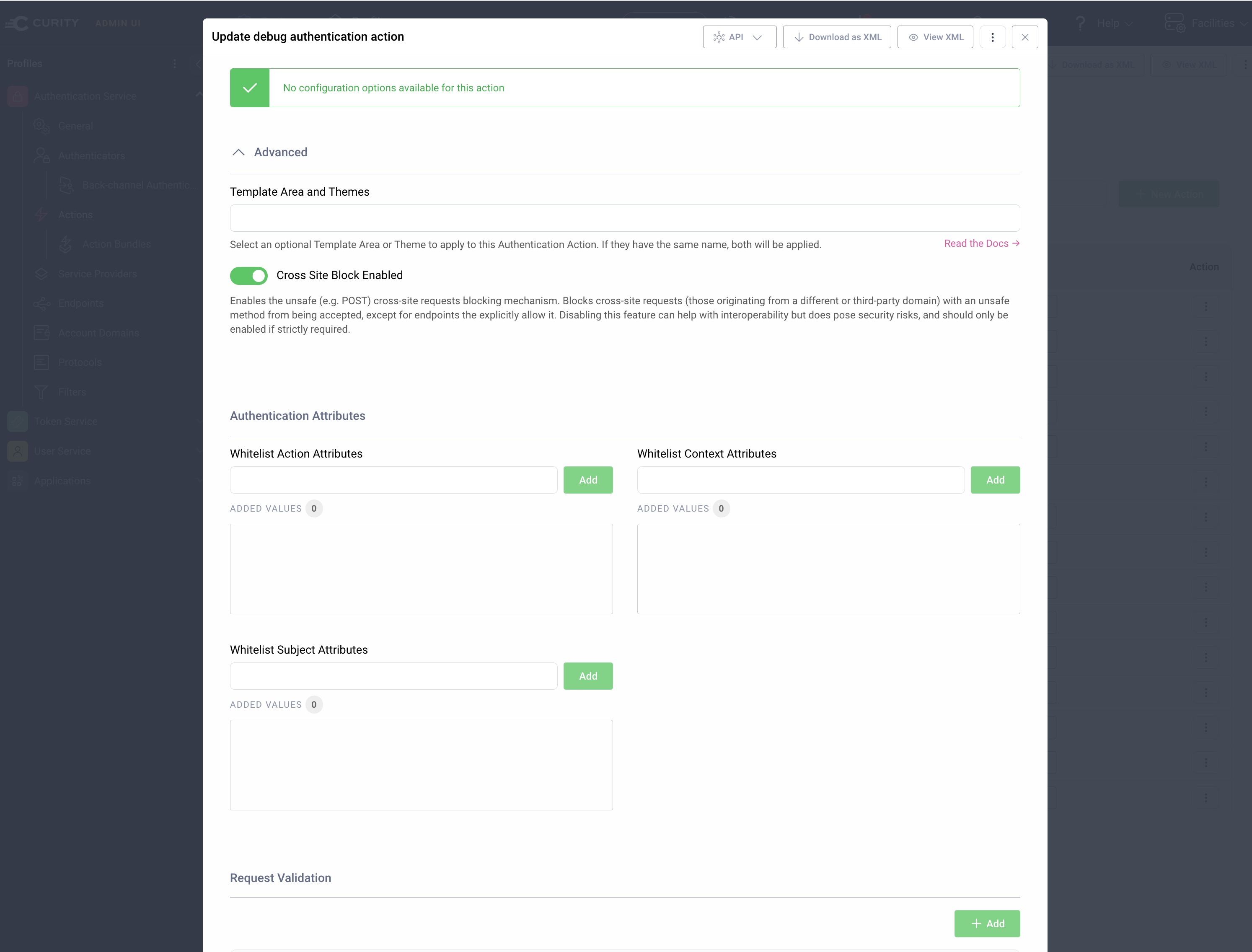Follow the Read the Docs link
This screenshot has width=1252, height=952.
981,243
